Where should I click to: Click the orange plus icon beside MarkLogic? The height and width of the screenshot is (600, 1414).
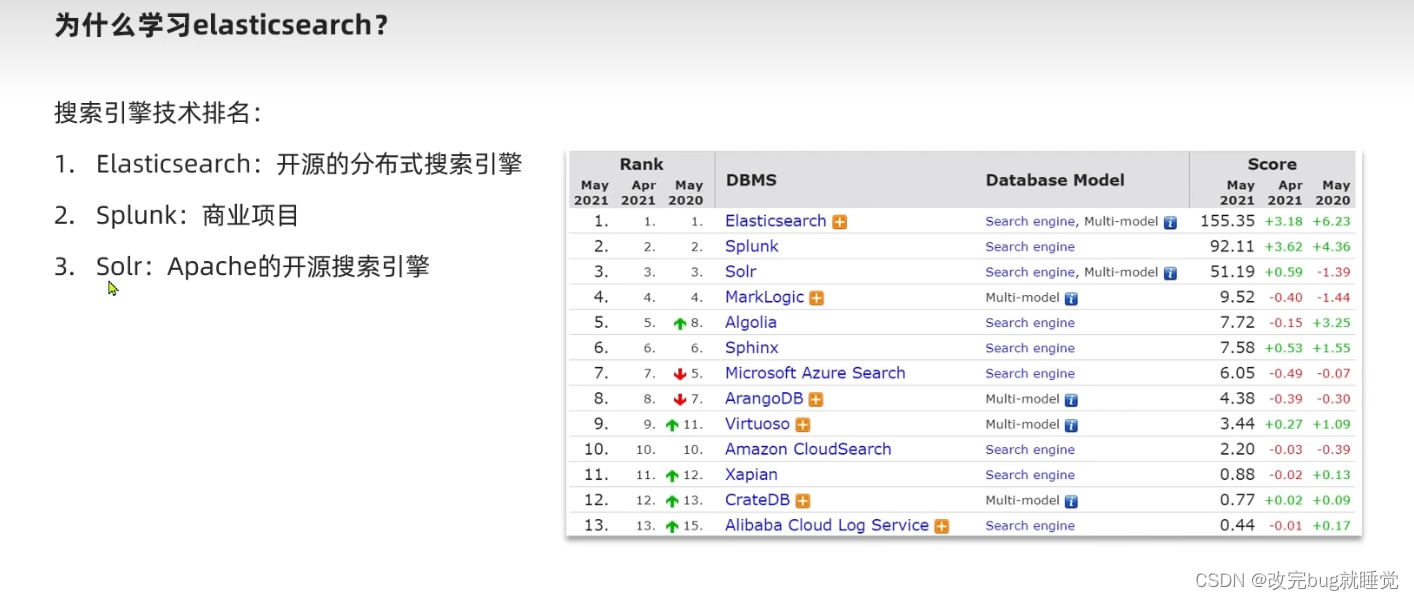tap(817, 298)
